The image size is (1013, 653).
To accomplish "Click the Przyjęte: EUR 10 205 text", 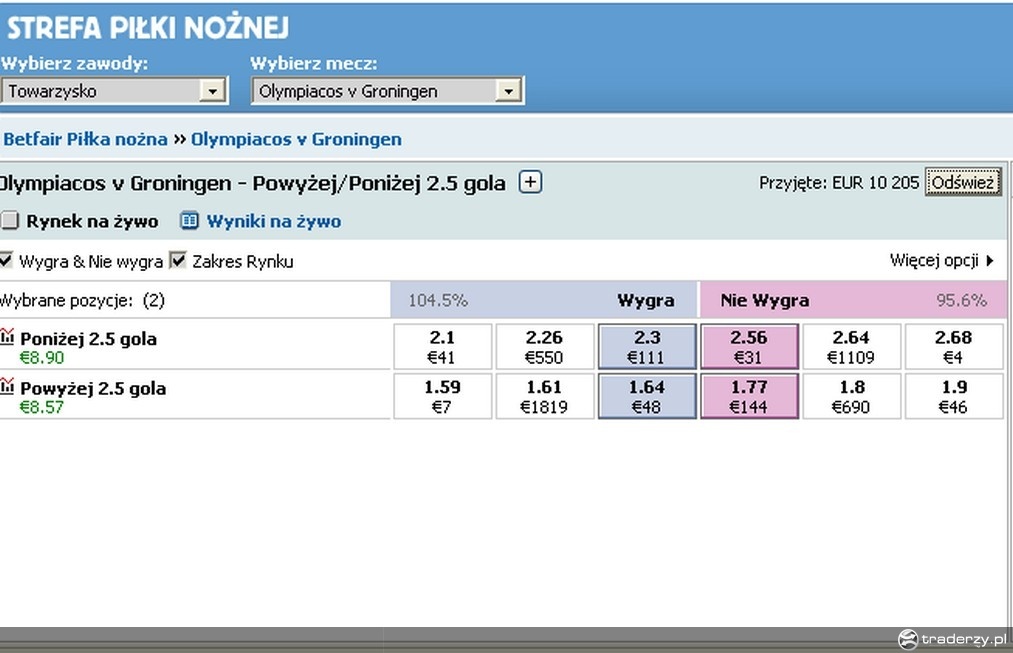I will click(839, 183).
